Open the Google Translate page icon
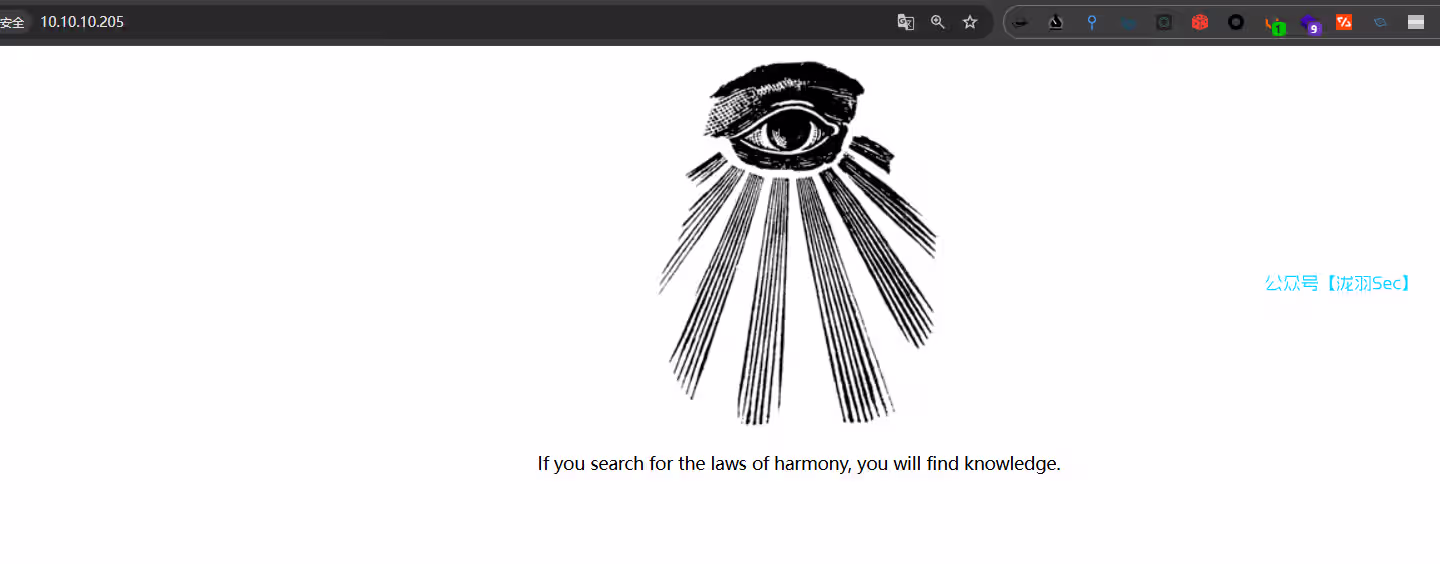This screenshot has height=564, width=1440. [906, 22]
